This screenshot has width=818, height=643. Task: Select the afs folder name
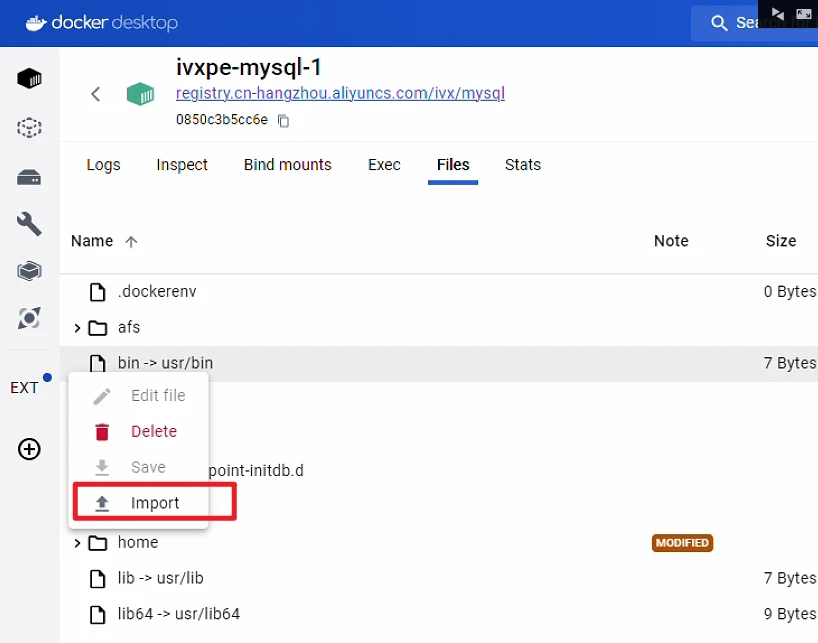coord(129,327)
